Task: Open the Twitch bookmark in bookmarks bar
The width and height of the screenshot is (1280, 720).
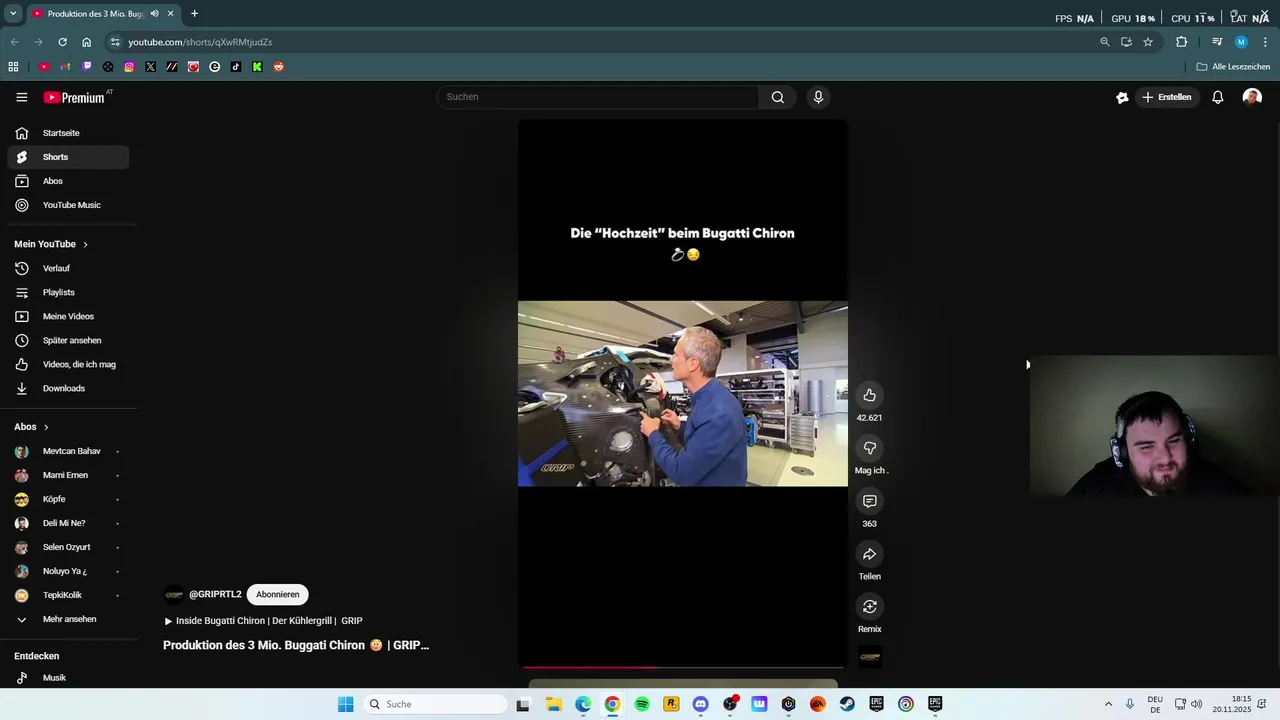Action: 86,67
